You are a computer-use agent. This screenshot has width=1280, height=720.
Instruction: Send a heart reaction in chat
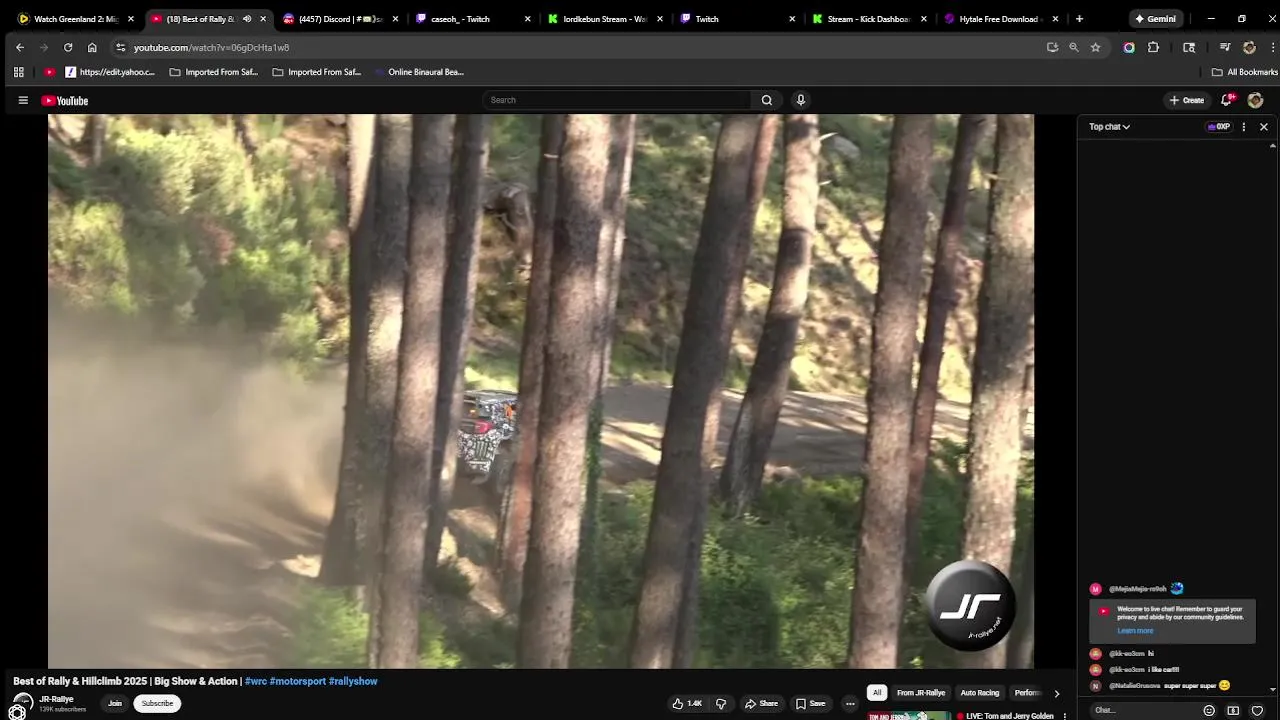tap(1257, 710)
